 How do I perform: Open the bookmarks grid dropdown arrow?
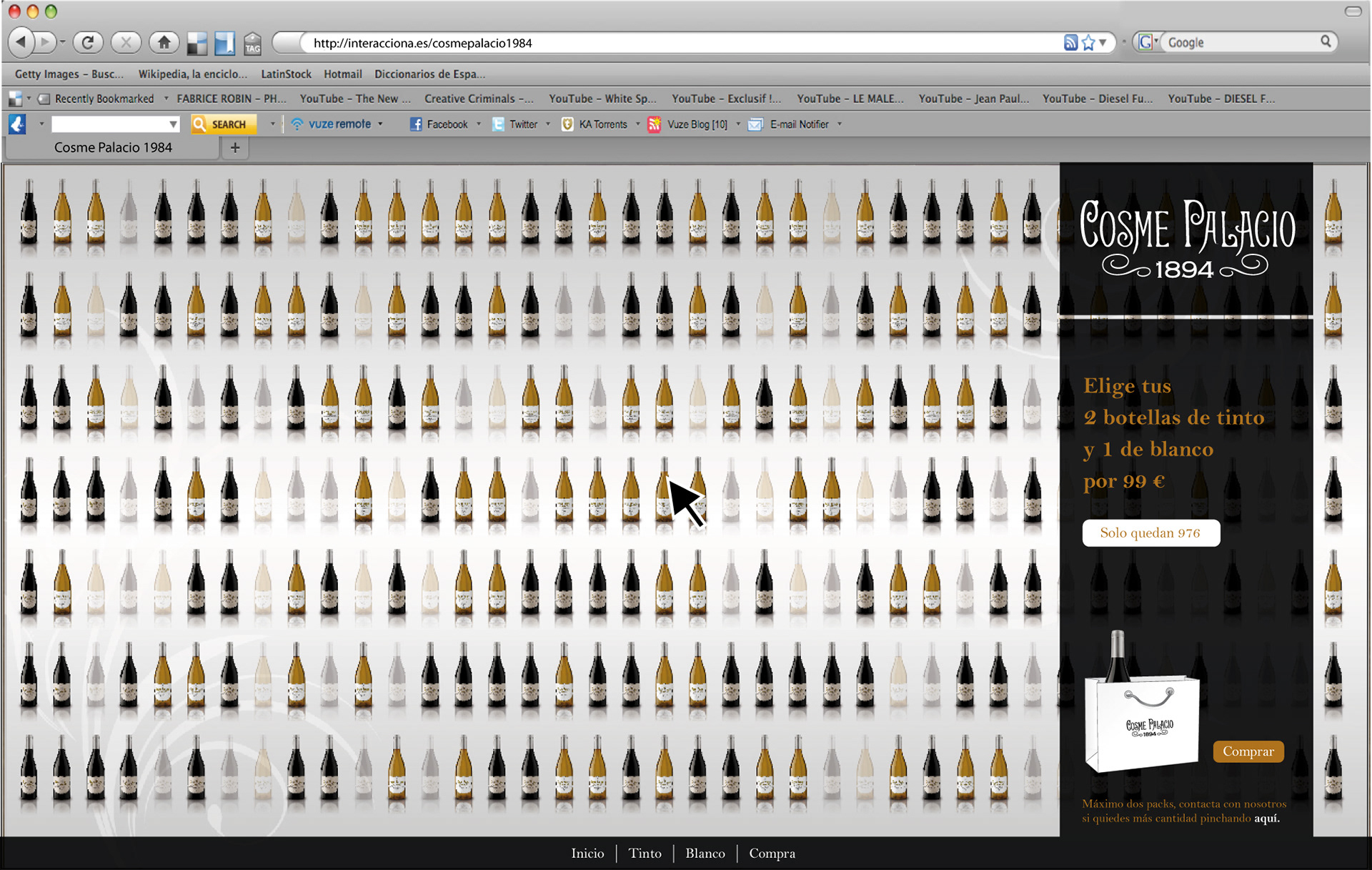(29, 99)
